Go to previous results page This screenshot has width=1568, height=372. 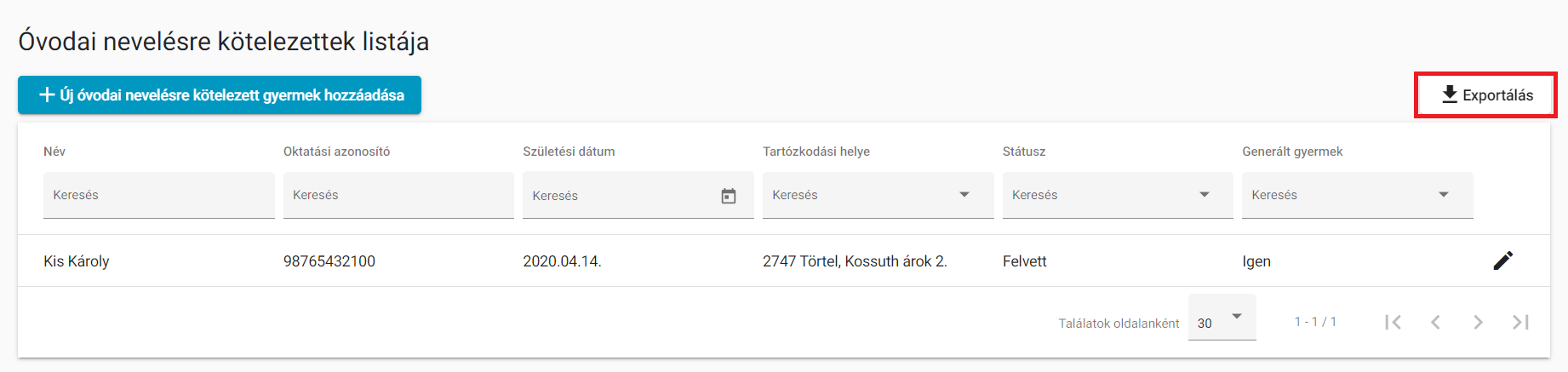tap(1435, 322)
